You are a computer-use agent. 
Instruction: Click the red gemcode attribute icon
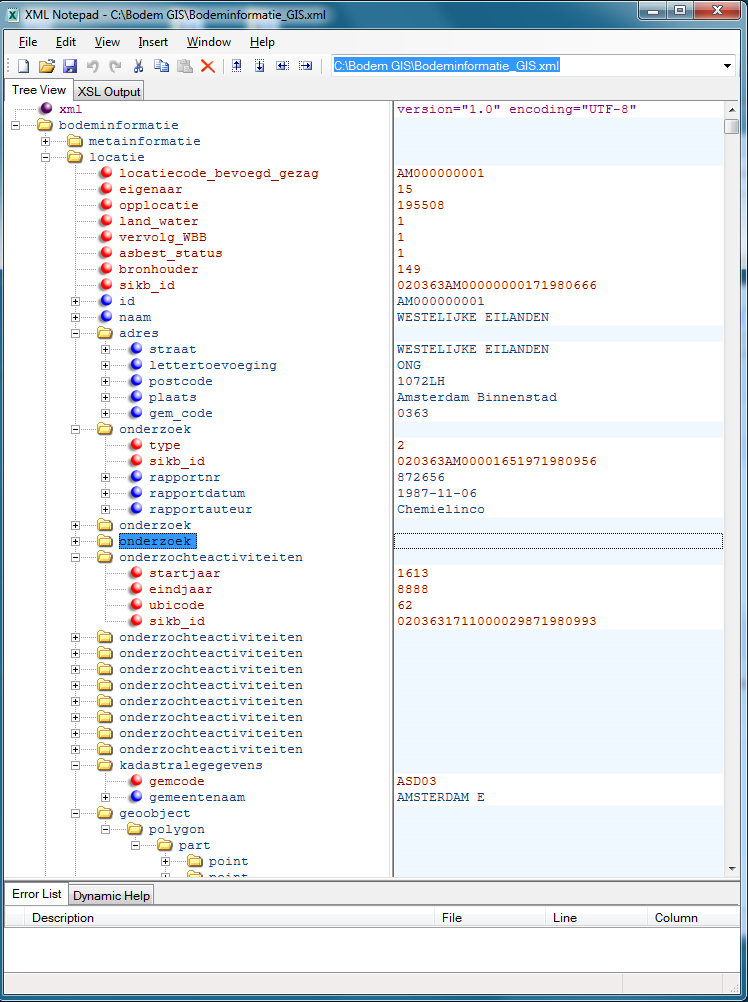tap(136, 780)
